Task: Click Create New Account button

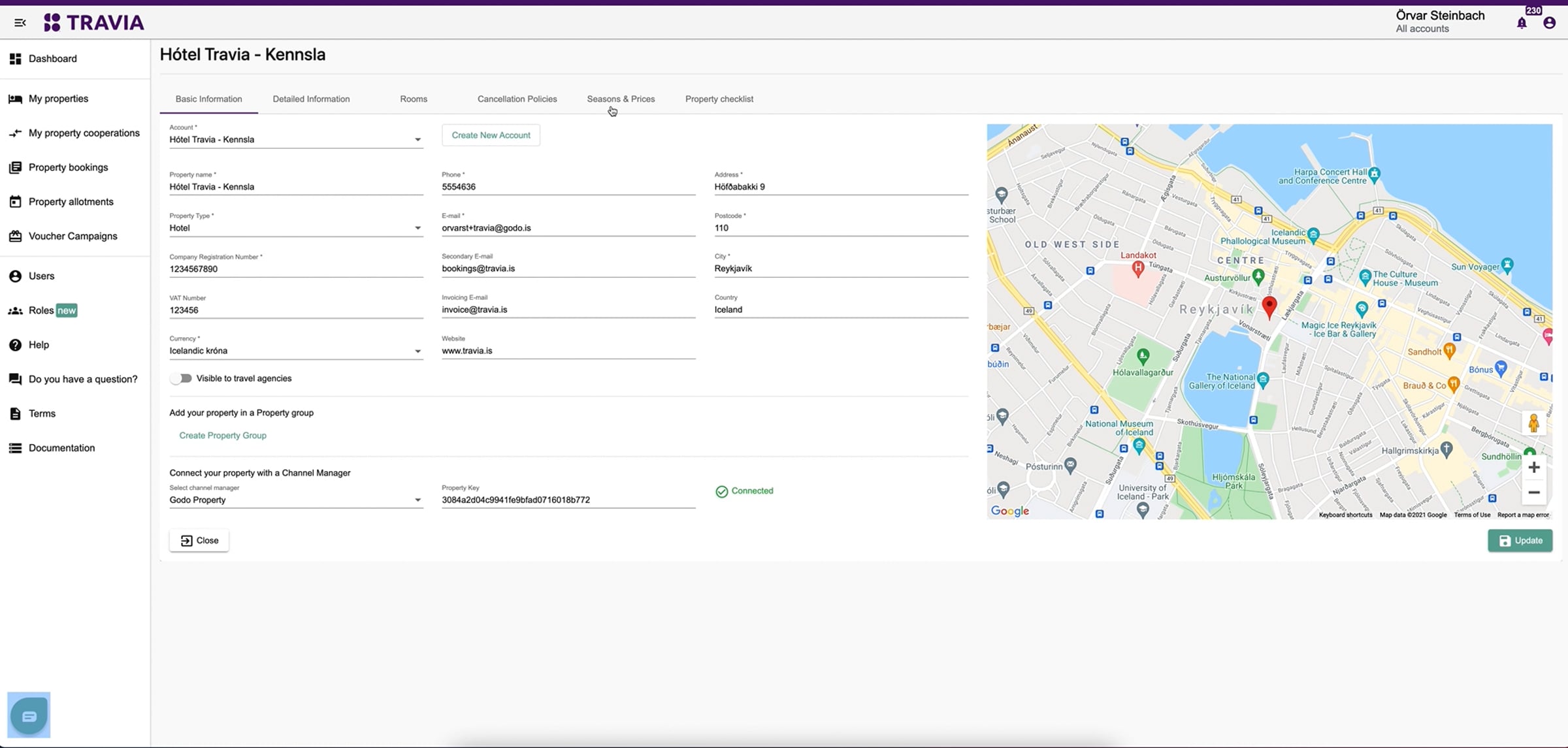Action: (491, 135)
